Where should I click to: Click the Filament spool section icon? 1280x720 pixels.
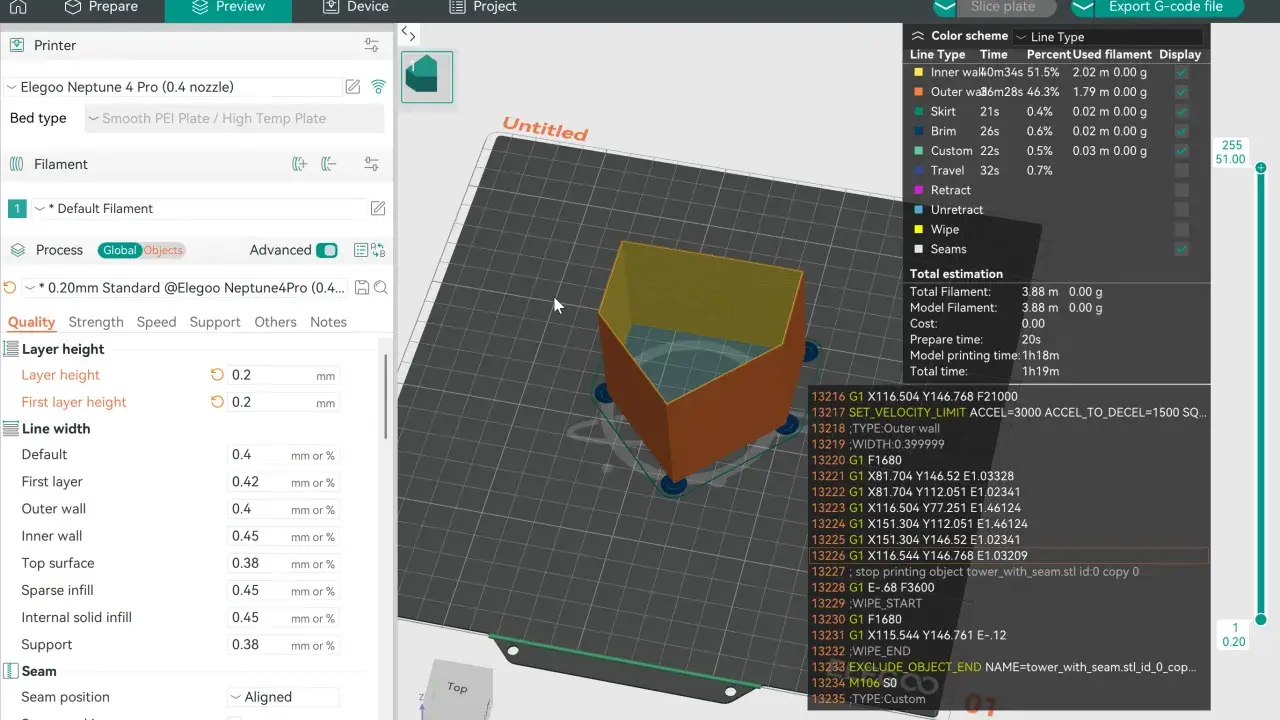coord(17,164)
